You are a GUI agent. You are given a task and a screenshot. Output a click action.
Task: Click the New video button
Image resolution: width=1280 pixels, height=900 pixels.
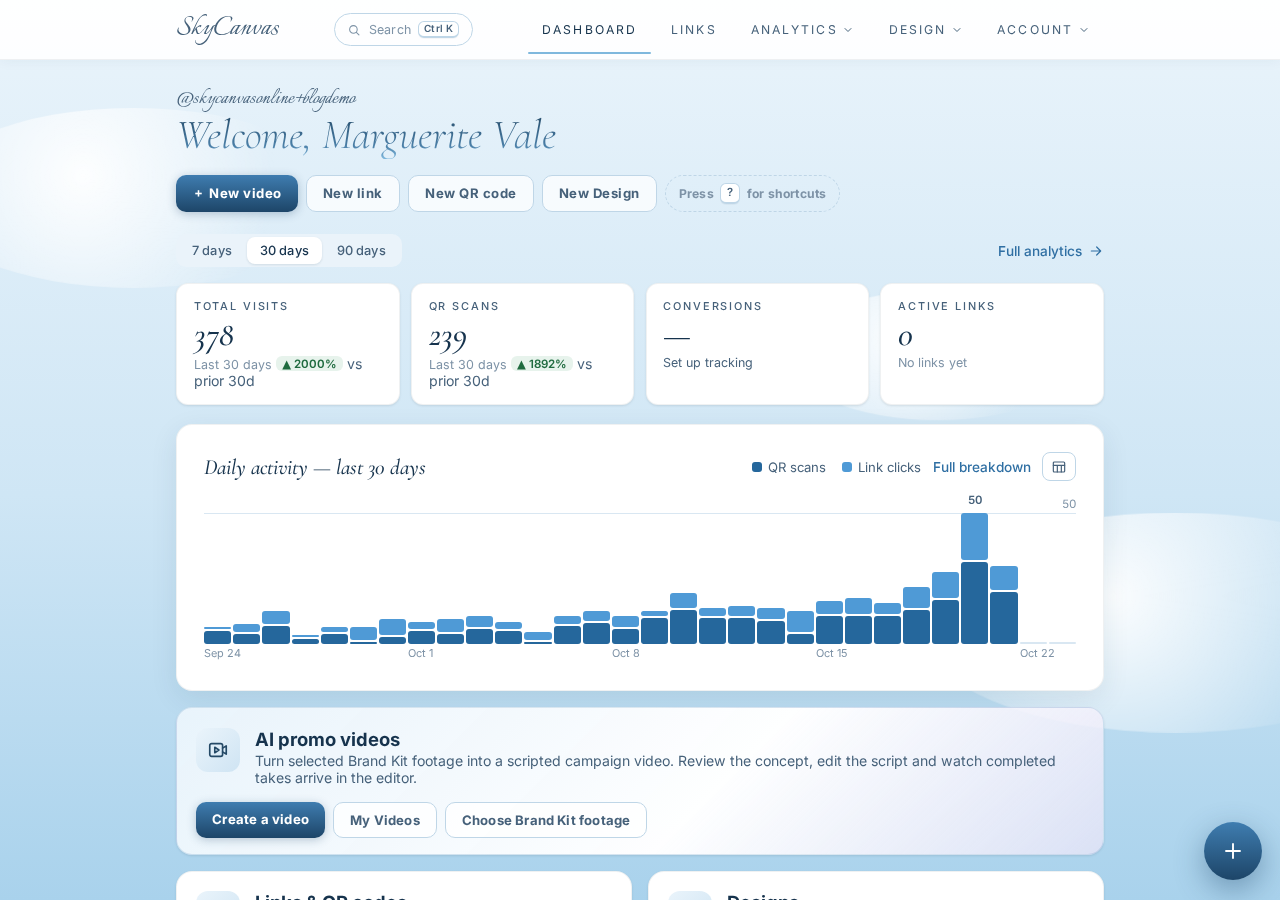tap(237, 194)
